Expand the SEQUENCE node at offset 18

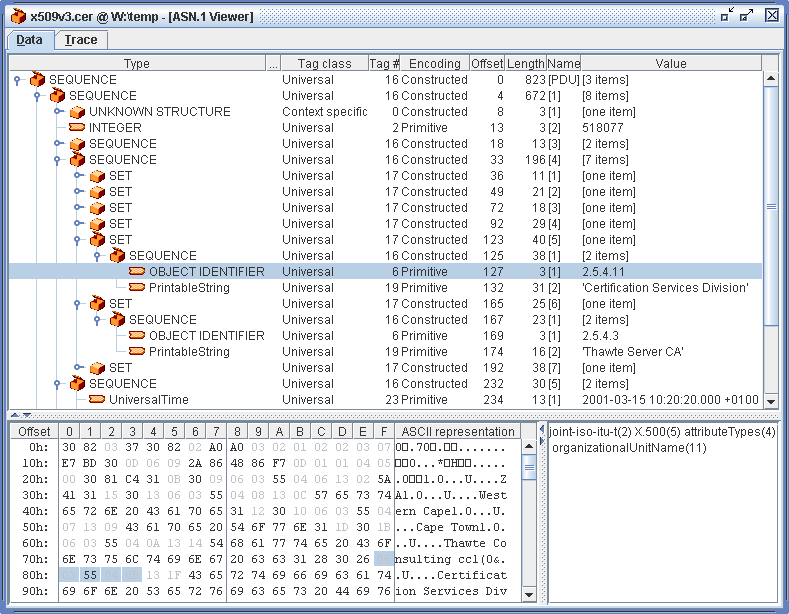(59, 144)
